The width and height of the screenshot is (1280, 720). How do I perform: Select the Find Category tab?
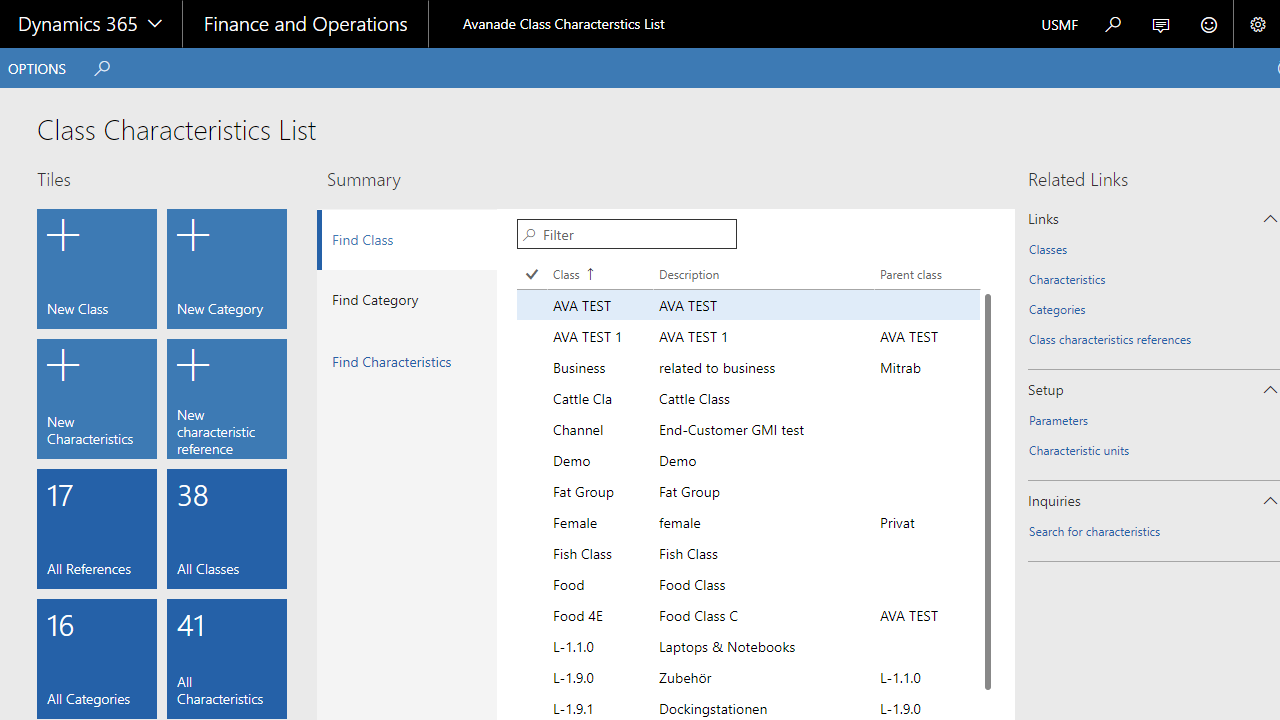pyautogui.click(x=408, y=300)
